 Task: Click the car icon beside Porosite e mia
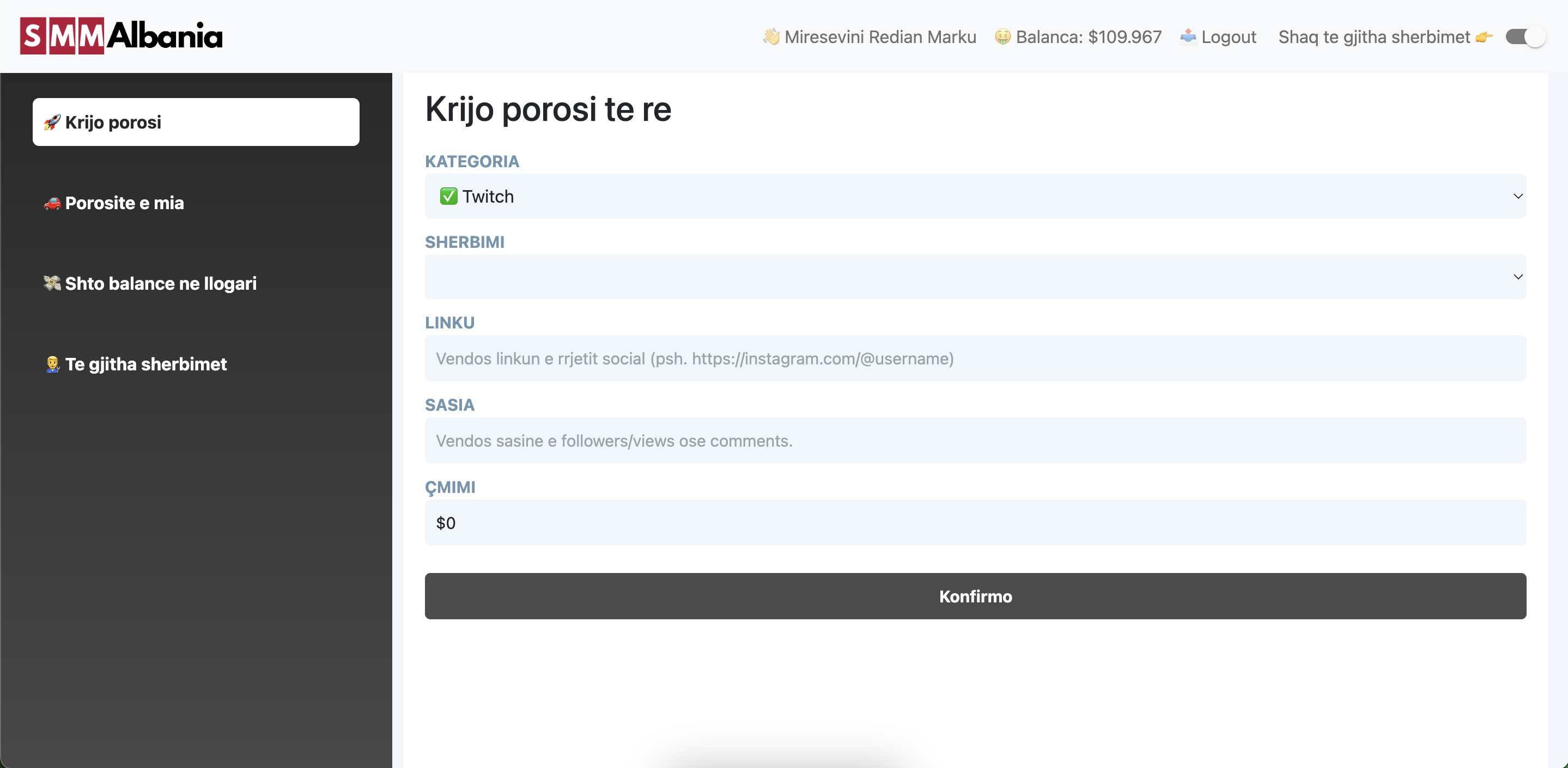click(x=52, y=203)
